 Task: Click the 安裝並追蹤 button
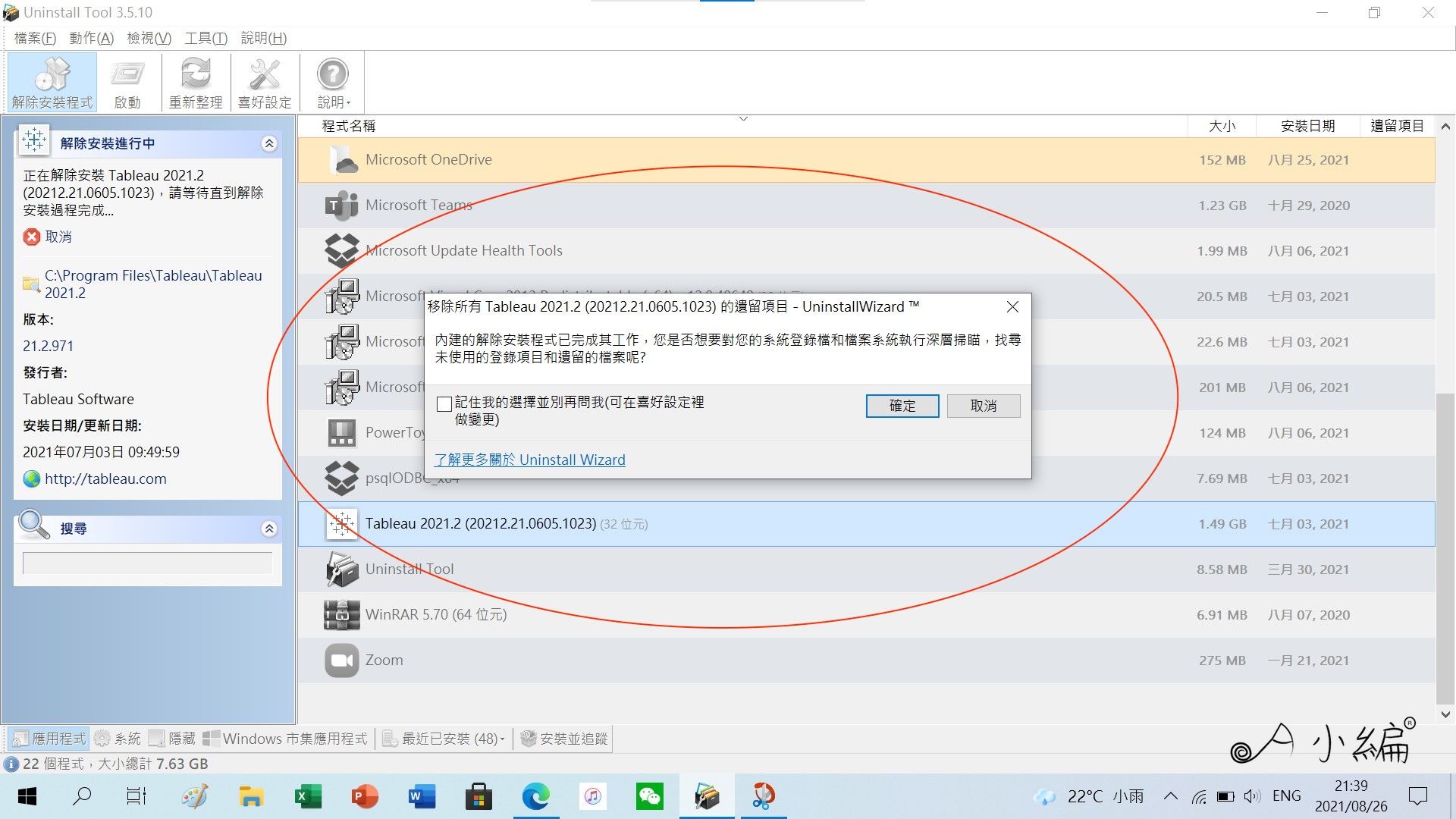[565, 739]
